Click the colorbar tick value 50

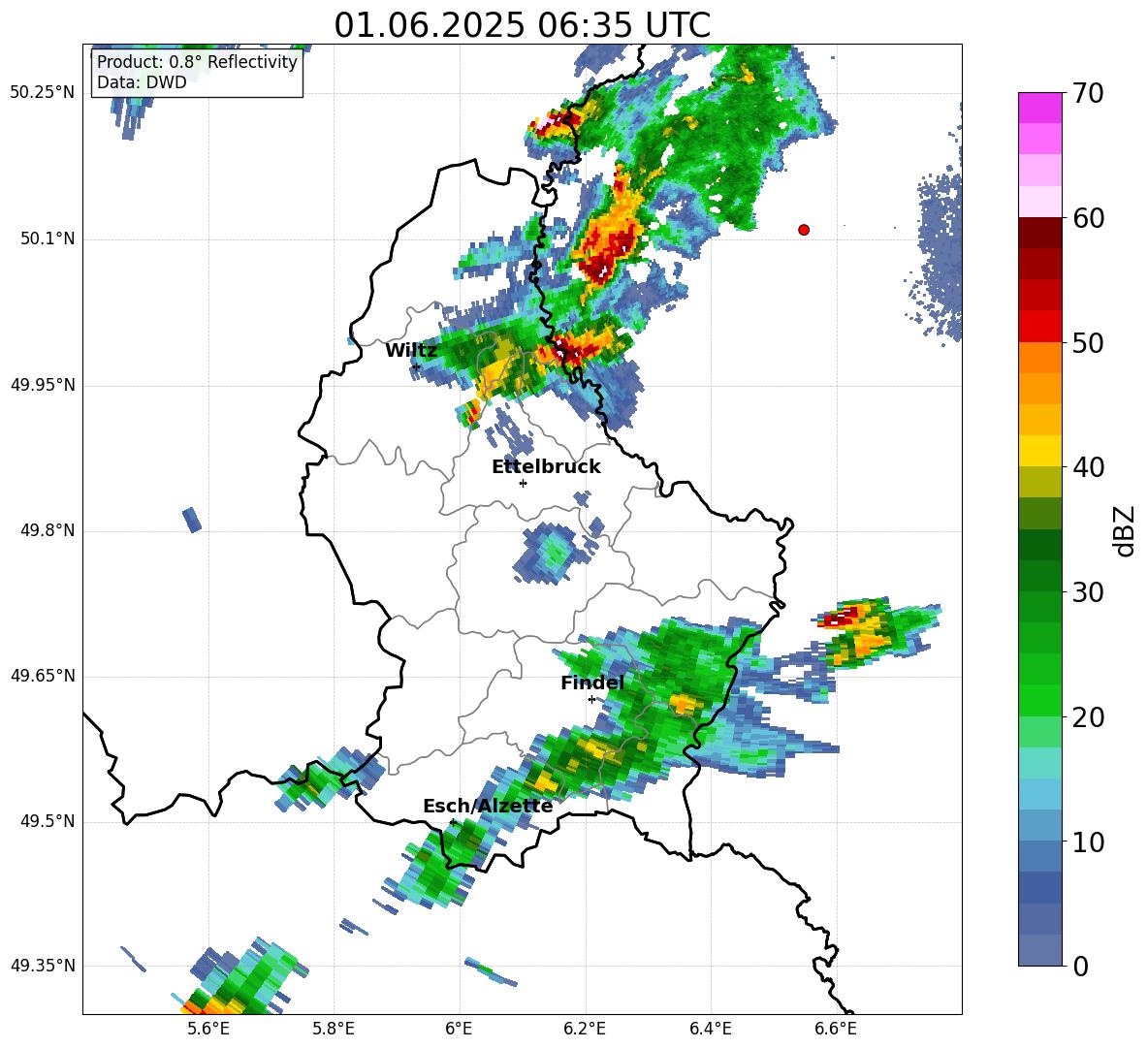1088,342
